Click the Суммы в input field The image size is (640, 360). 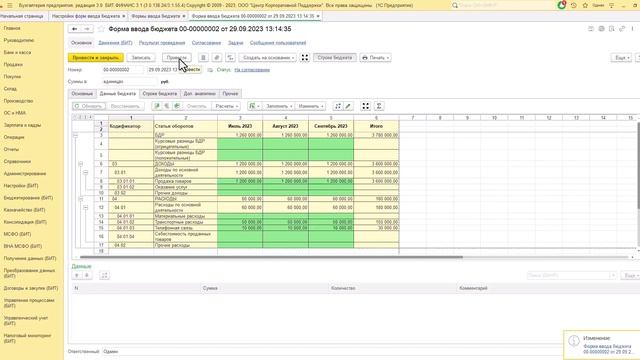tap(129, 82)
